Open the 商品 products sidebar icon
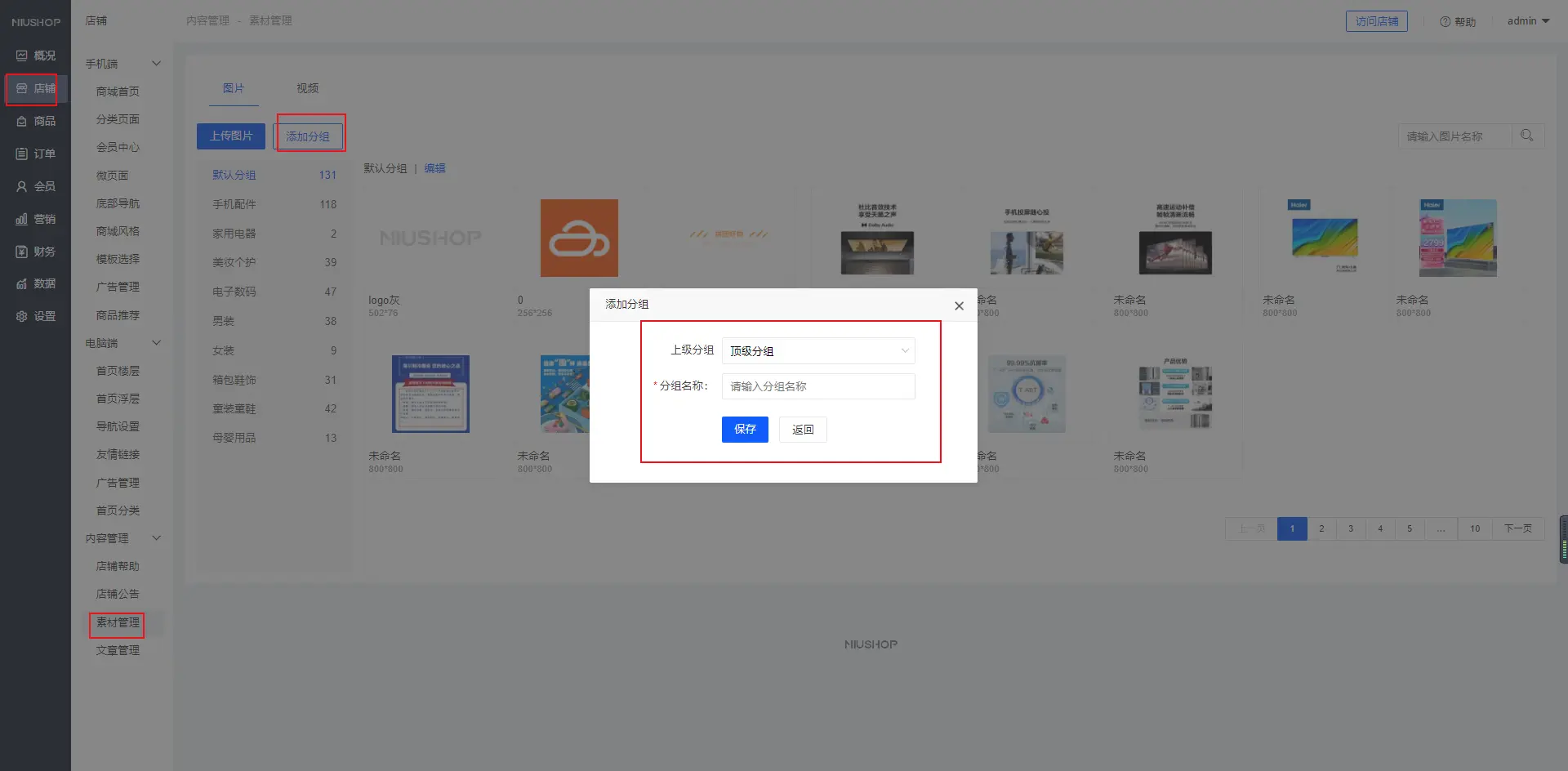Screen dimensions: 1568x771 click(22, 121)
